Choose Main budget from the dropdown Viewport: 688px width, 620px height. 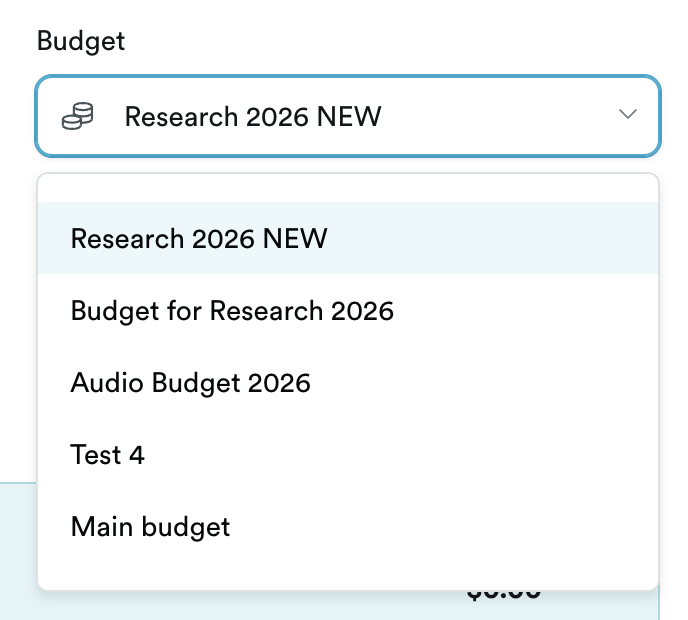[348, 527]
